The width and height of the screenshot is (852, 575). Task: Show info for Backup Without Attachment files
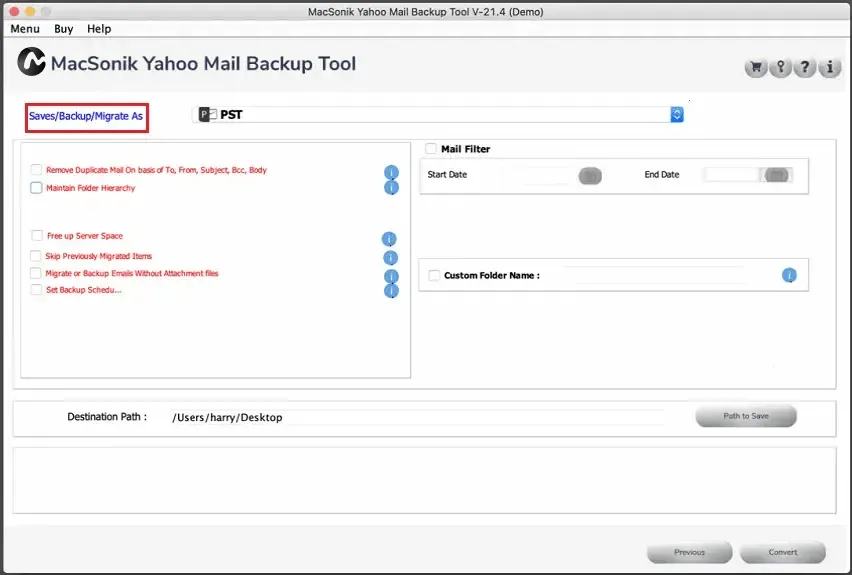pos(391,276)
